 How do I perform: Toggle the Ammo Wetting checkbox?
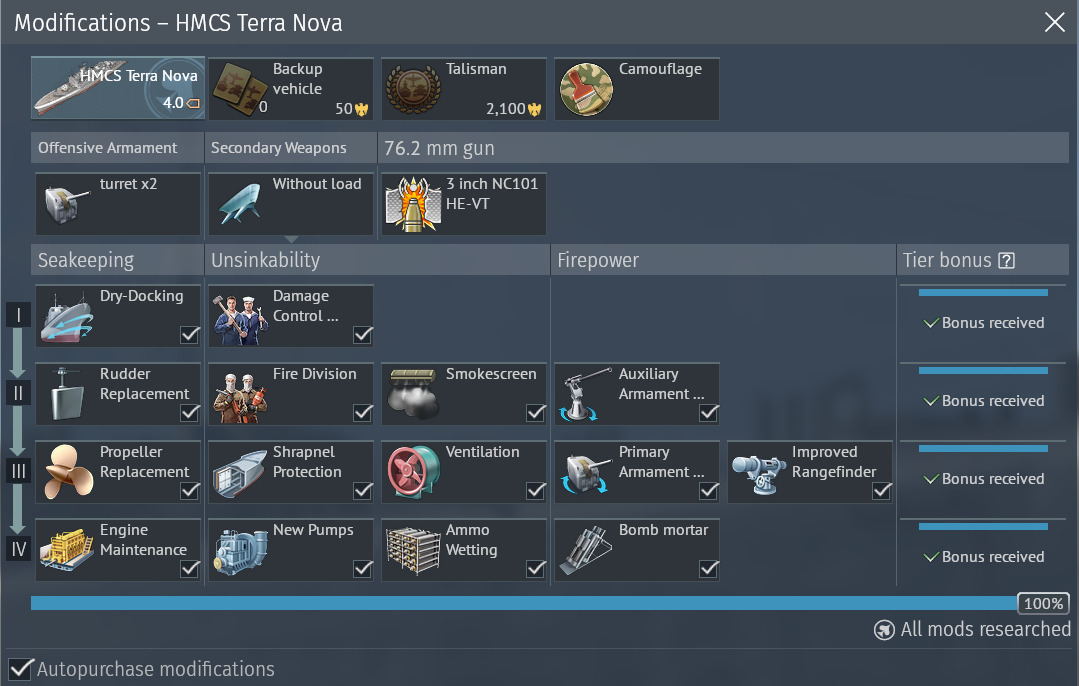[x=535, y=568]
